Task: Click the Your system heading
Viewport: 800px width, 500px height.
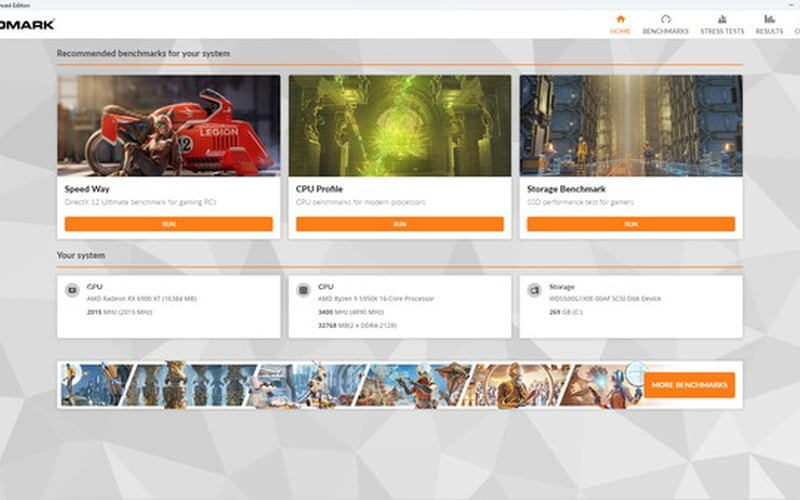Action: (81, 255)
